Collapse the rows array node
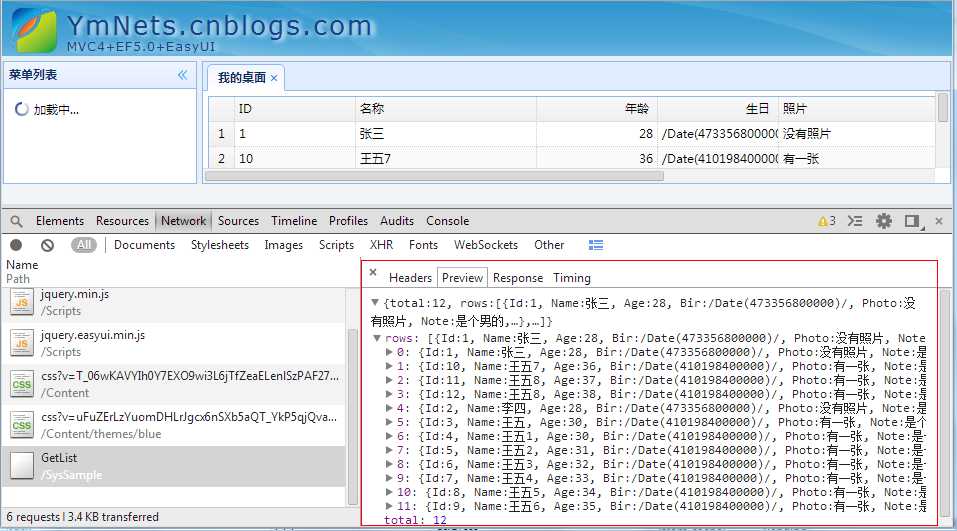 377,338
